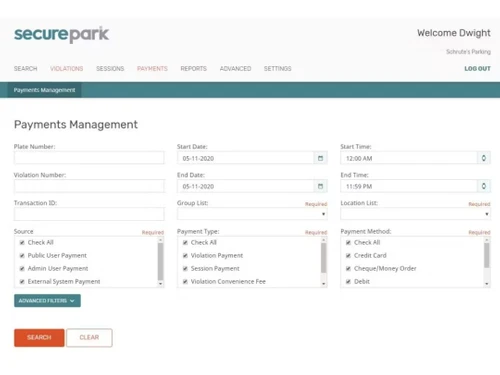Focus the Plate Number field
500x375 pixels.
tap(89, 158)
